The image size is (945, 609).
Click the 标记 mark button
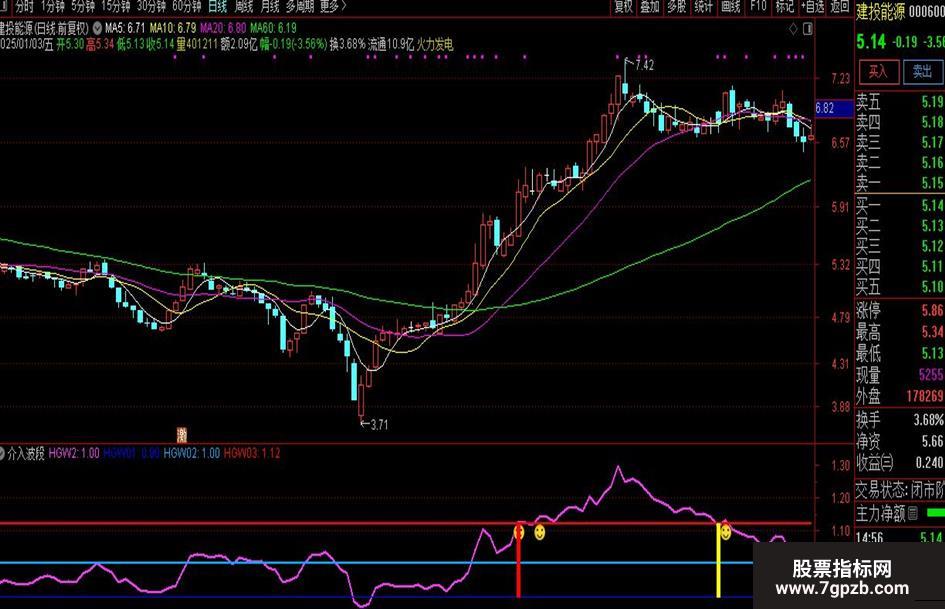[785, 7]
